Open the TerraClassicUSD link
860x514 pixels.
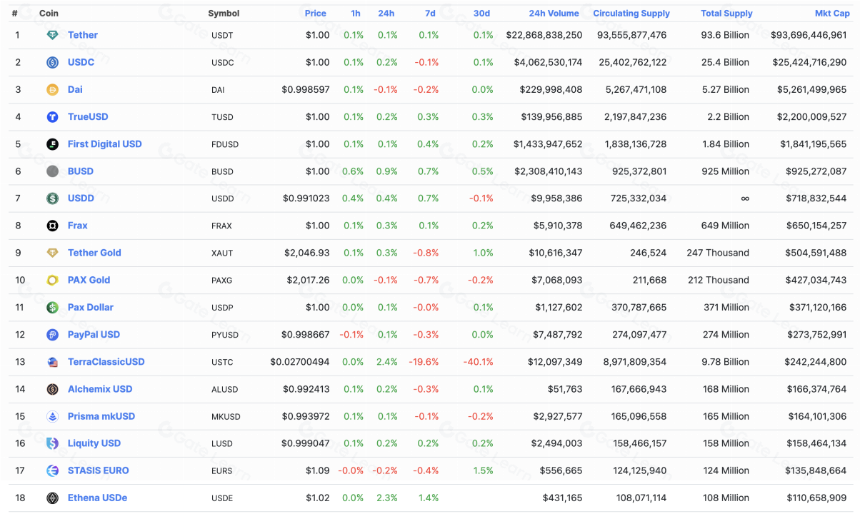106,362
